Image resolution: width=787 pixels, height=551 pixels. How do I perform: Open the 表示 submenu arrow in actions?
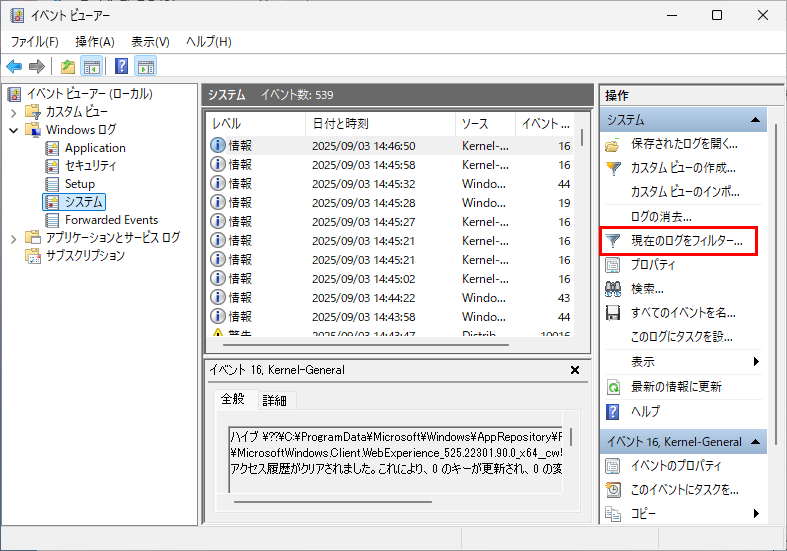pos(756,361)
